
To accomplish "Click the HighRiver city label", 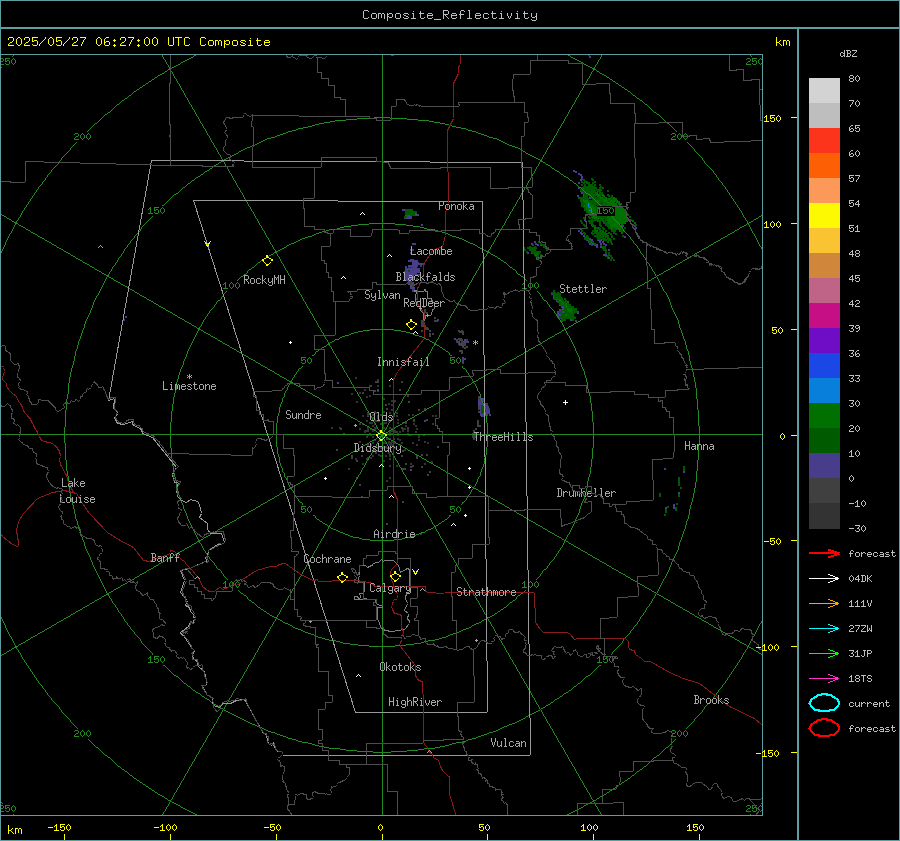I will [414, 702].
